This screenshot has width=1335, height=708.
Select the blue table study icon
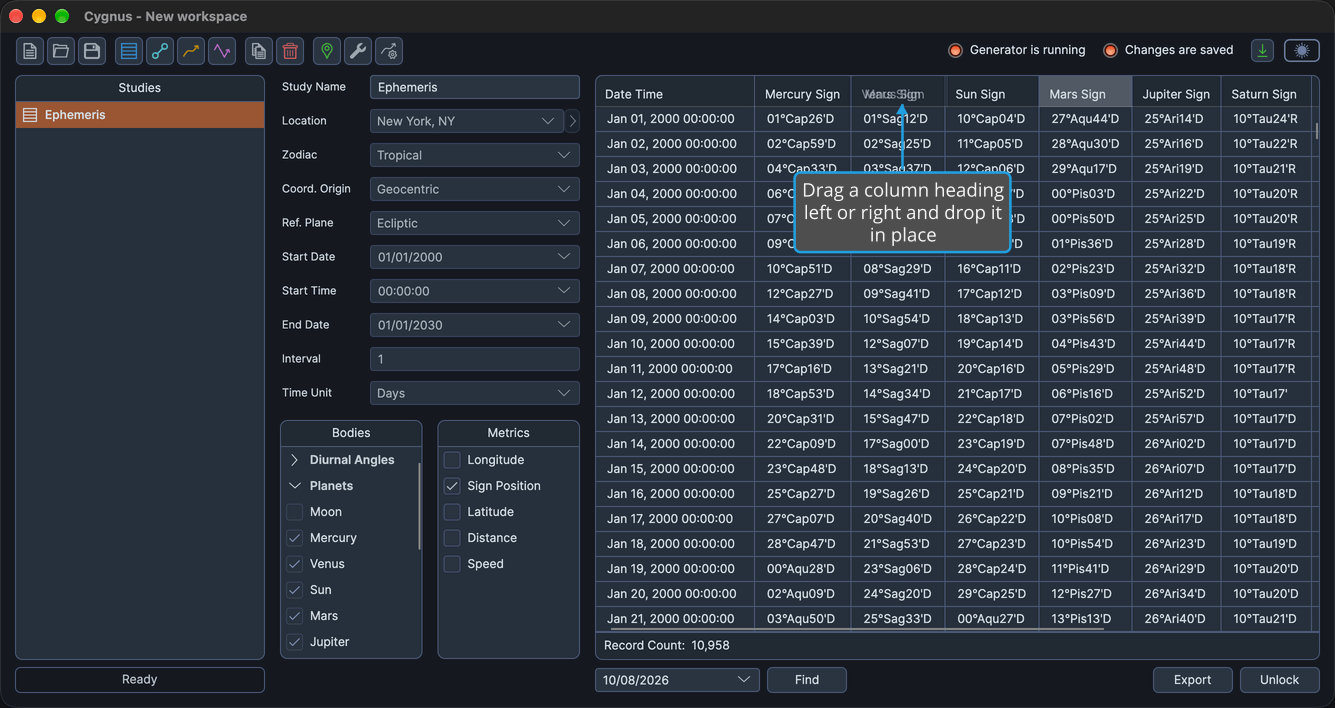pos(129,51)
